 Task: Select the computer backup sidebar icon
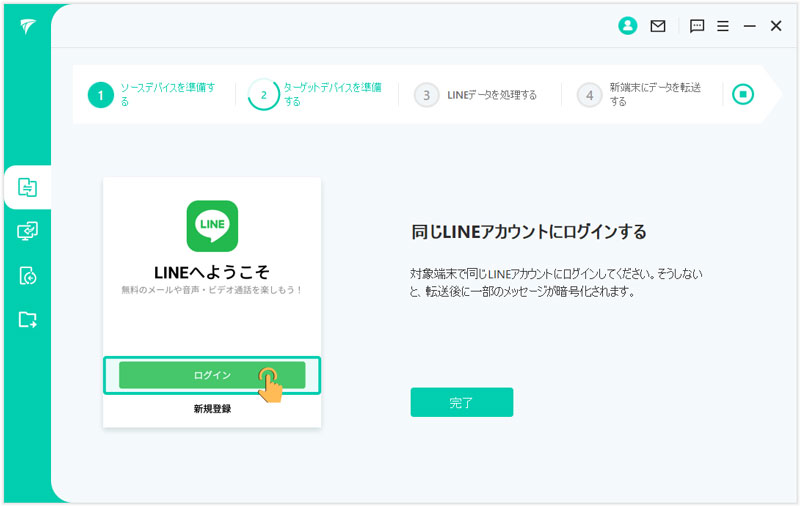tap(28, 231)
